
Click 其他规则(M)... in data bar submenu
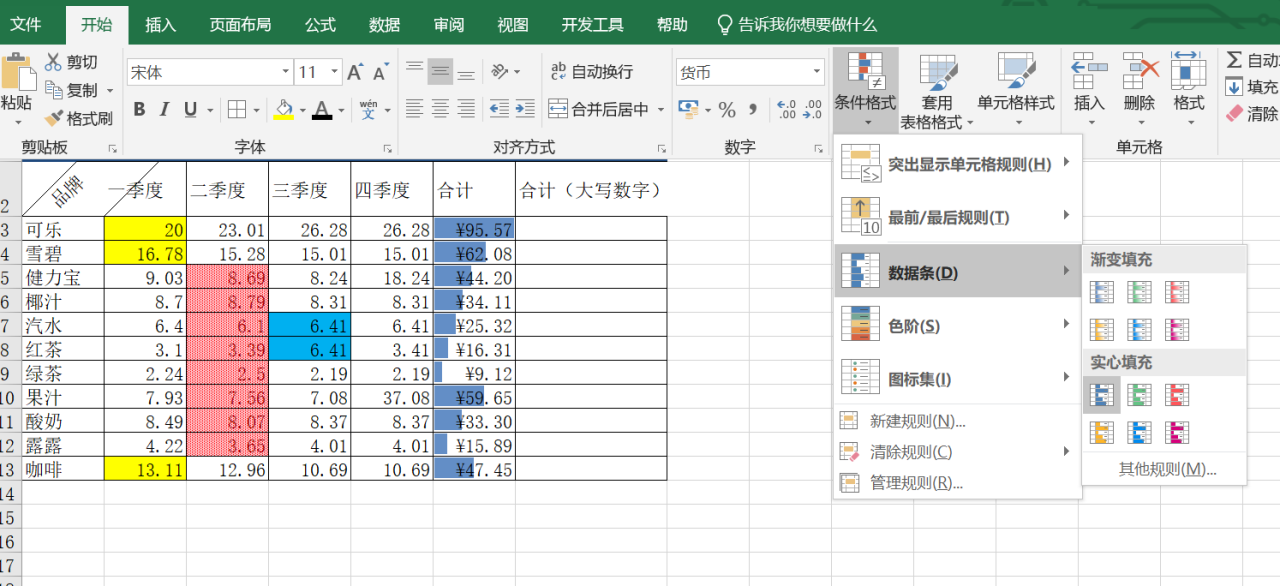(x=1167, y=469)
